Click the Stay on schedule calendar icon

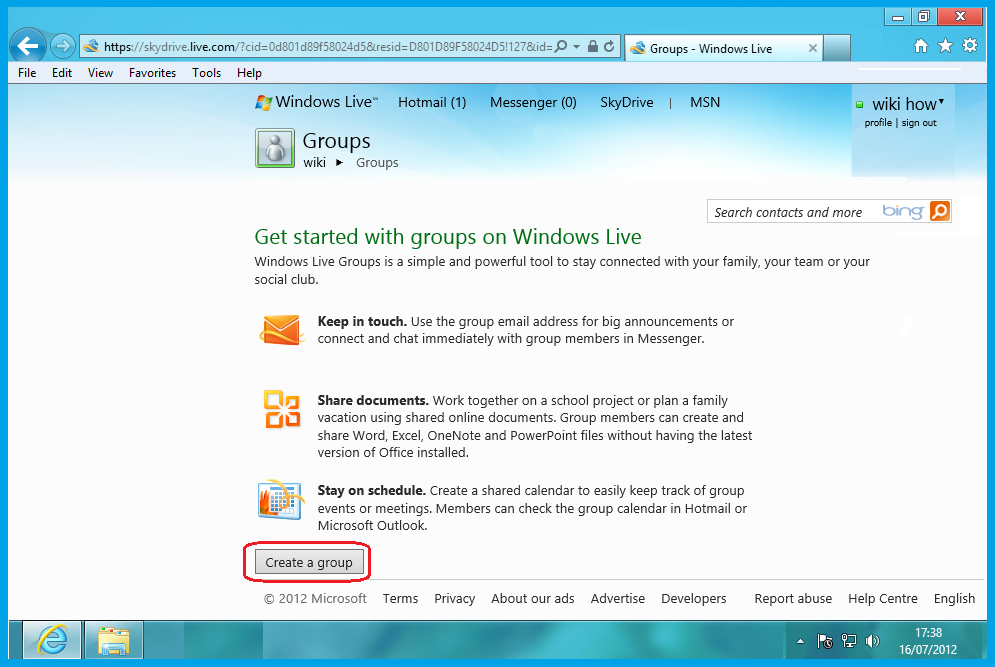tap(280, 500)
